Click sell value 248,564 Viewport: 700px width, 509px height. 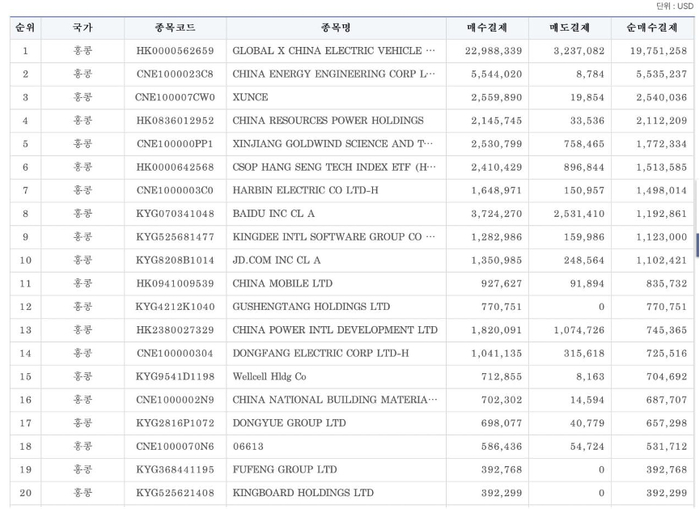tap(584, 260)
